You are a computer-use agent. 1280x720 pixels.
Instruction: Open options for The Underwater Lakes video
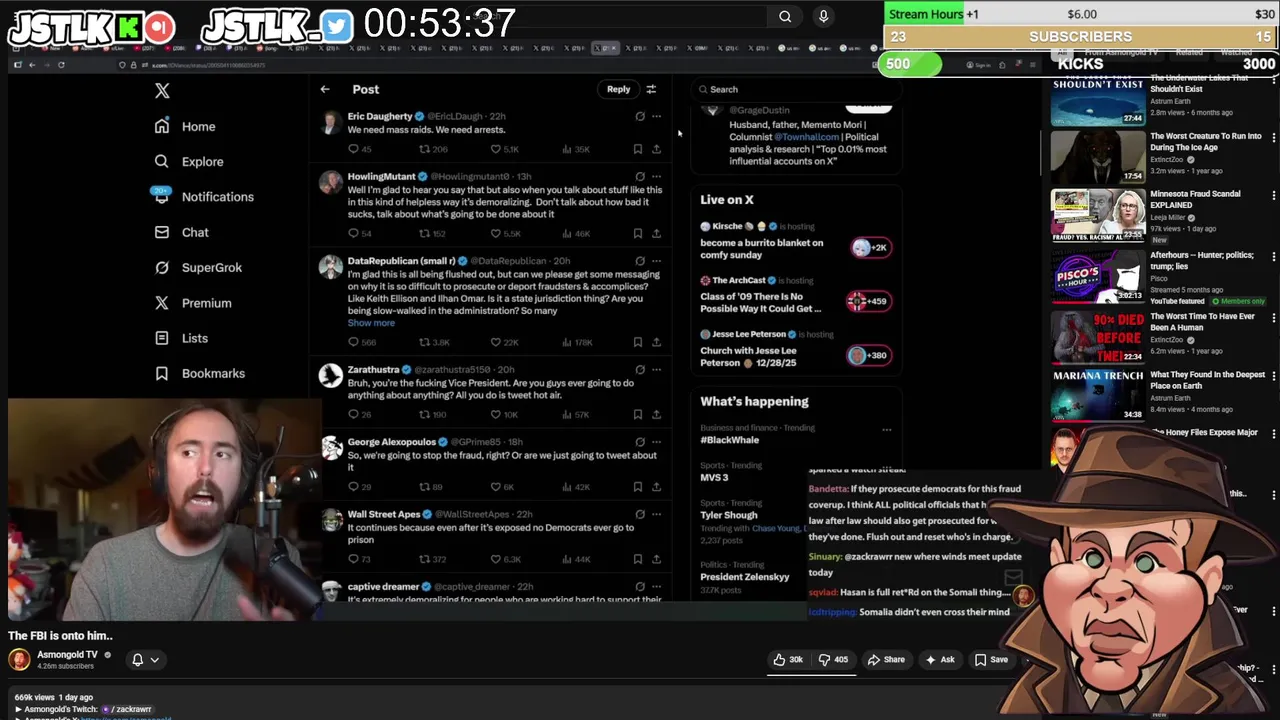click(1273, 82)
